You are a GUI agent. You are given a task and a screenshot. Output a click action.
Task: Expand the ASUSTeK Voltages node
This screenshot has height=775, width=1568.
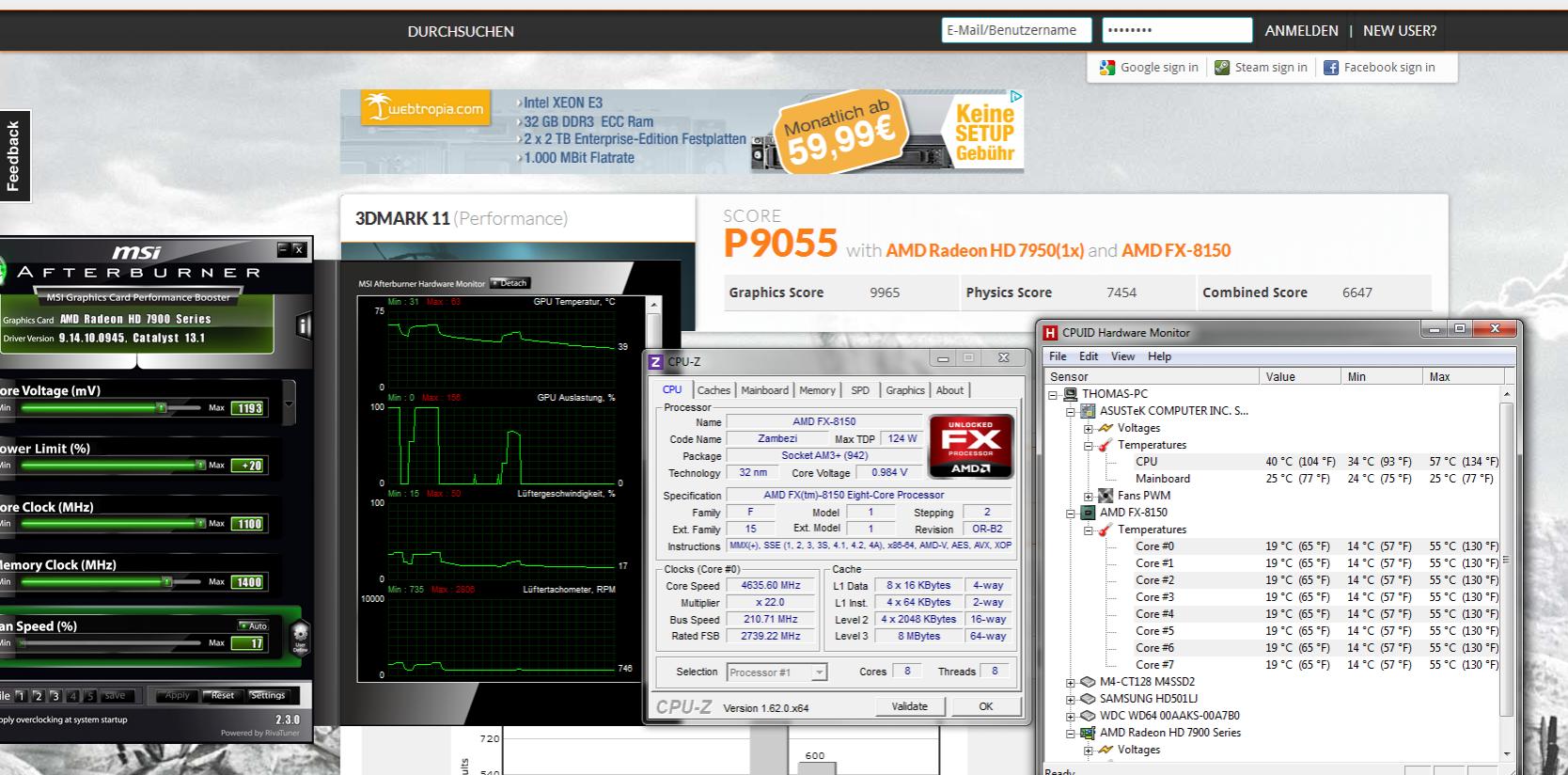(1089, 428)
